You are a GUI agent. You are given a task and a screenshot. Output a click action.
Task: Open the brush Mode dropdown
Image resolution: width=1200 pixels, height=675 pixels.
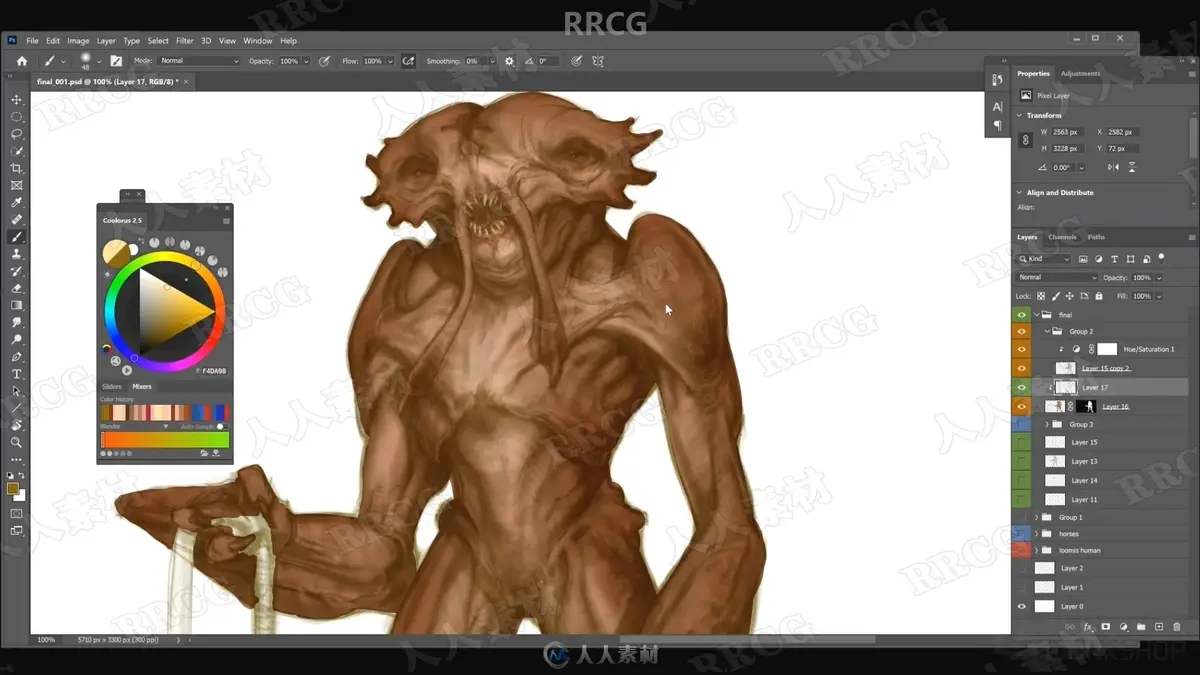pyautogui.click(x=200, y=61)
